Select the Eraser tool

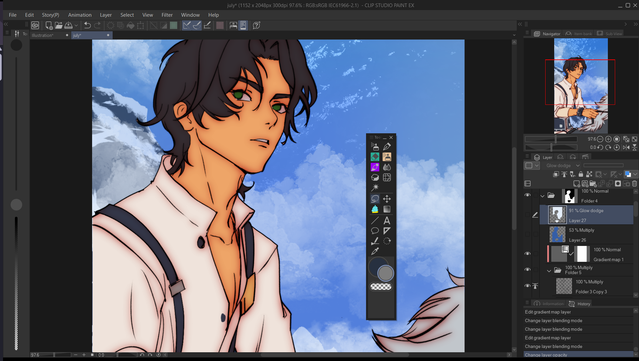(375, 177)
